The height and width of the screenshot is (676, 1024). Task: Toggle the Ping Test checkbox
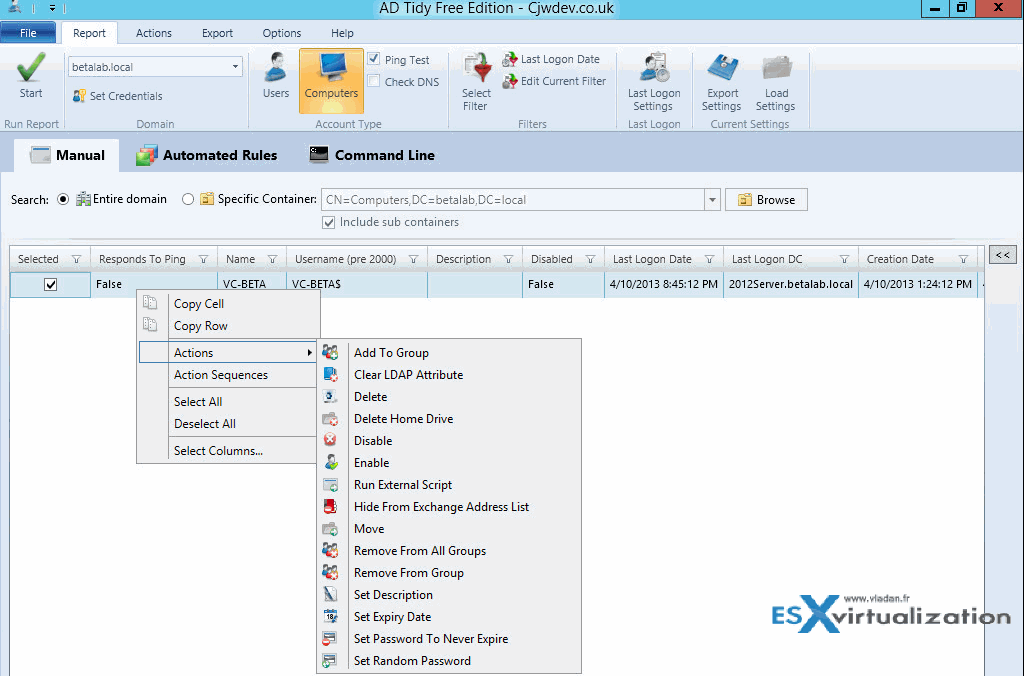pyautogui.click(x=374, y=59)
